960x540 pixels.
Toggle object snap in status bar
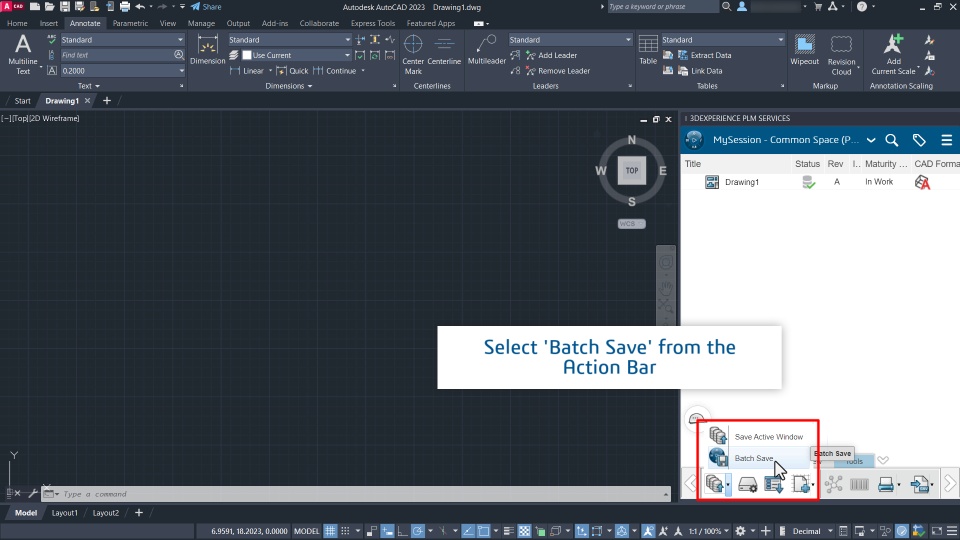(x=484, y=531)
